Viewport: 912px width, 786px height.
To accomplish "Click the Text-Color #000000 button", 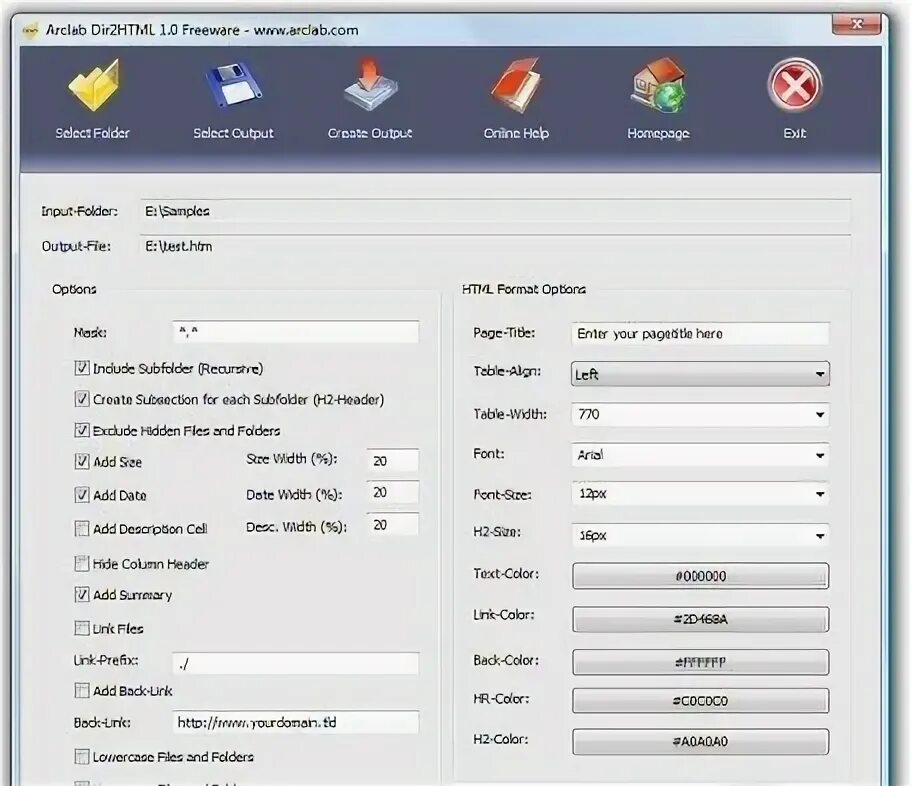I will click(x=700, y=576).
